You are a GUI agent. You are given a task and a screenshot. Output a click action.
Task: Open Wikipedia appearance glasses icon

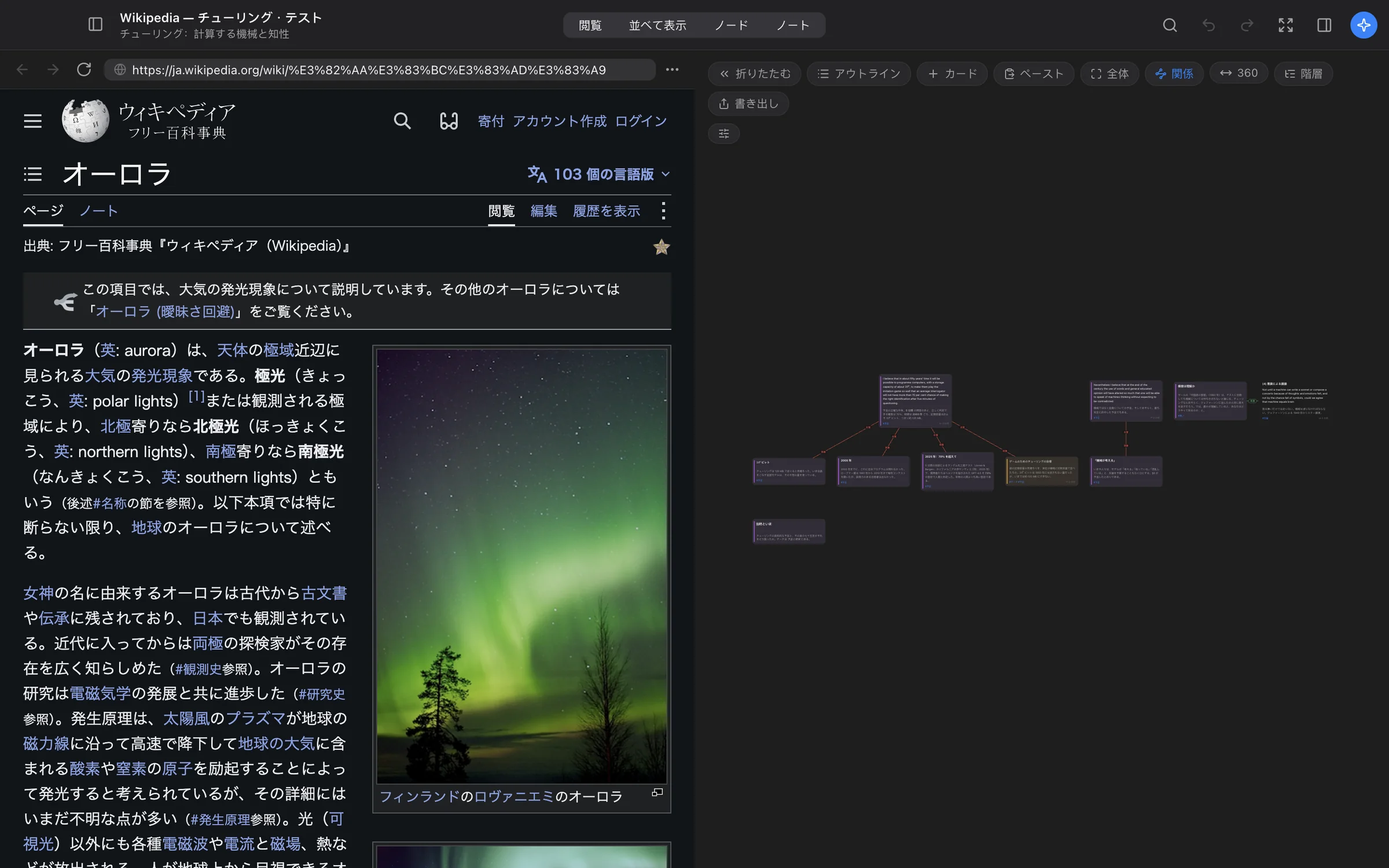coord(449,121)
